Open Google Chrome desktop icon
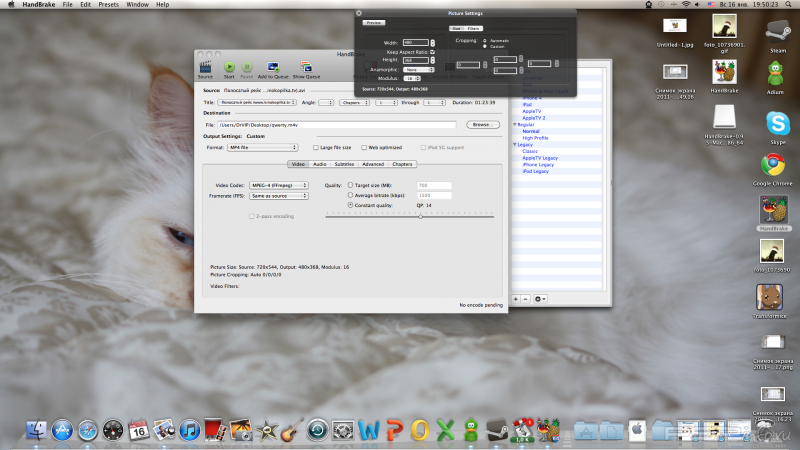Viewport: 800px width, 450px height. (771, 165)
